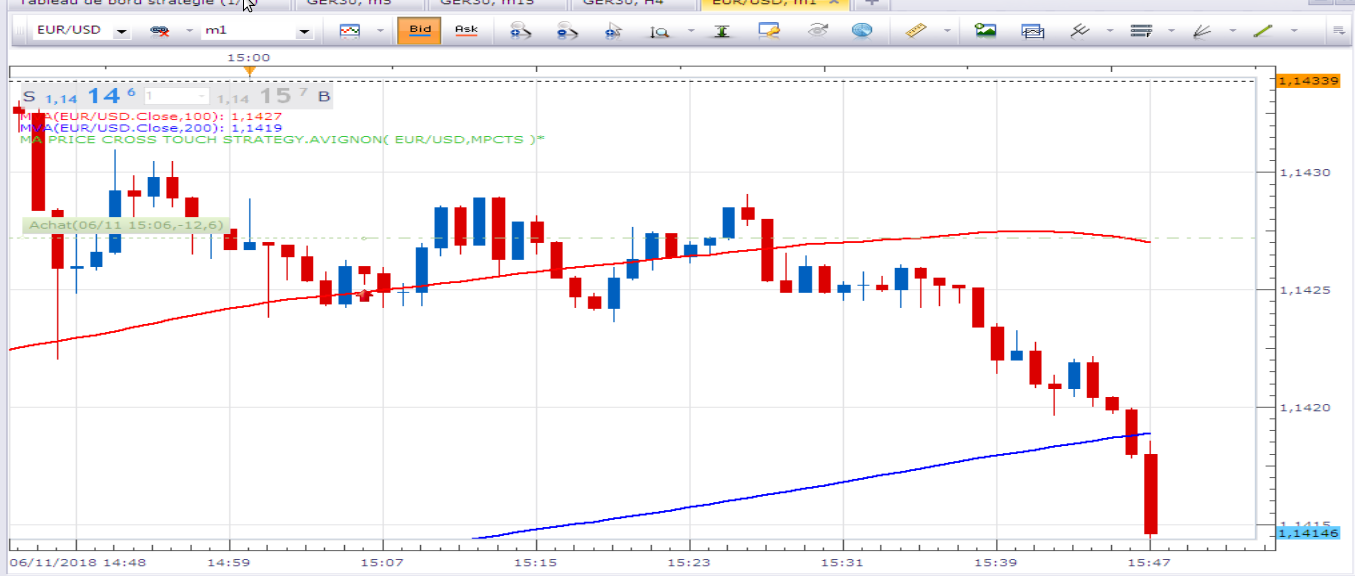The image size is (1355, 576).
Task: Click the zoom out magnifier icon
Action: coord(568,31)
